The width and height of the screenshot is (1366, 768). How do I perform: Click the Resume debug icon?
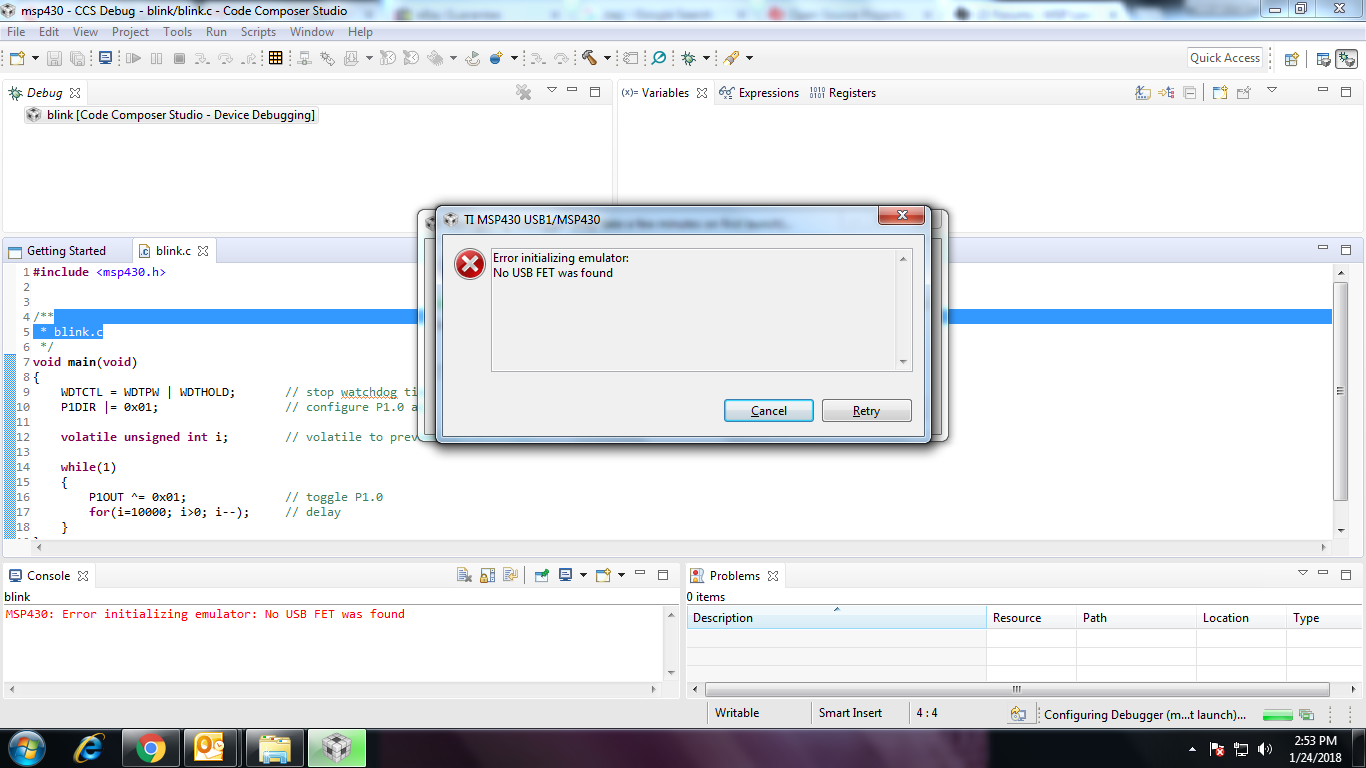pos(133,58)
